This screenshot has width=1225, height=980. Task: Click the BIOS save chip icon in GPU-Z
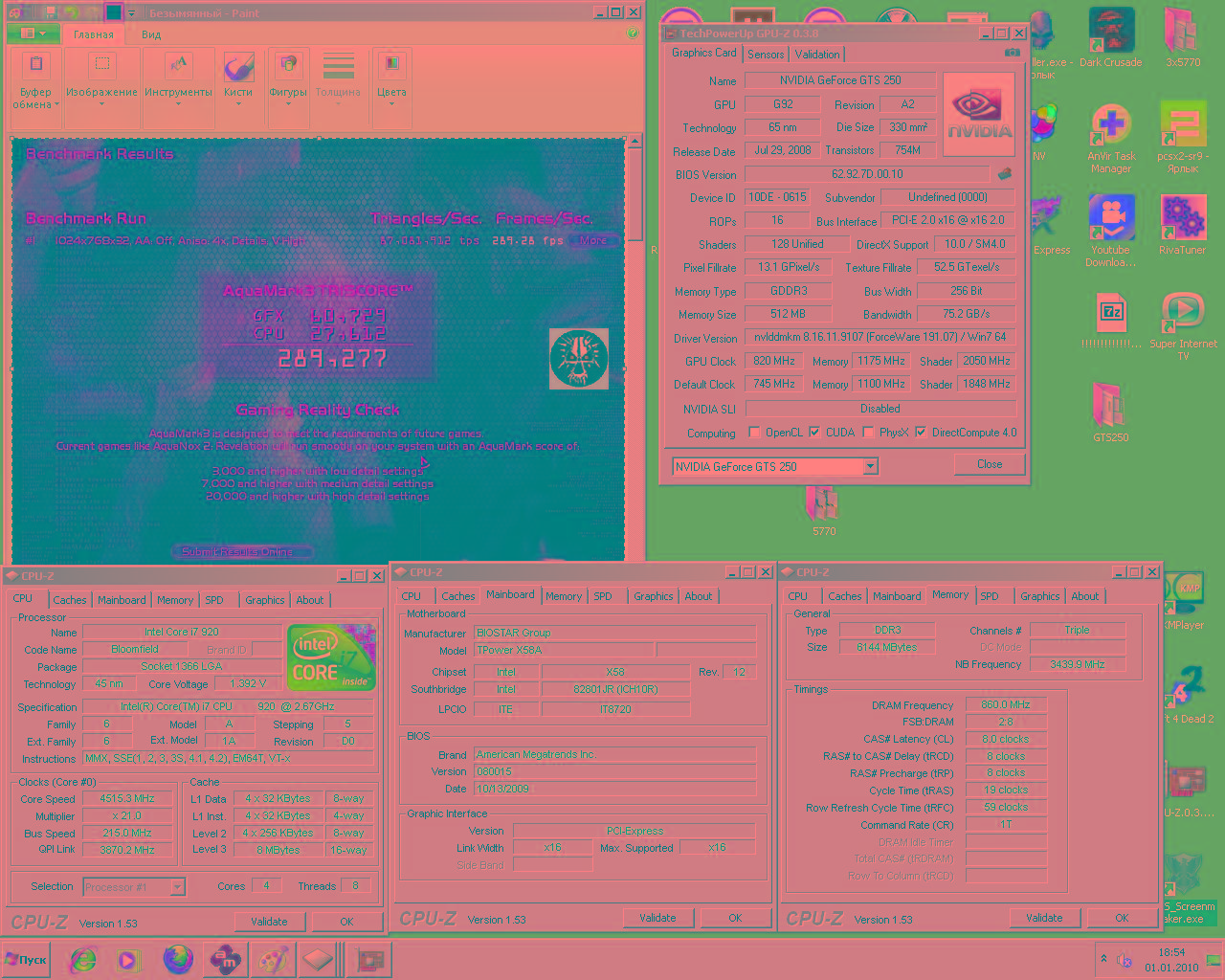(1004, 174)
